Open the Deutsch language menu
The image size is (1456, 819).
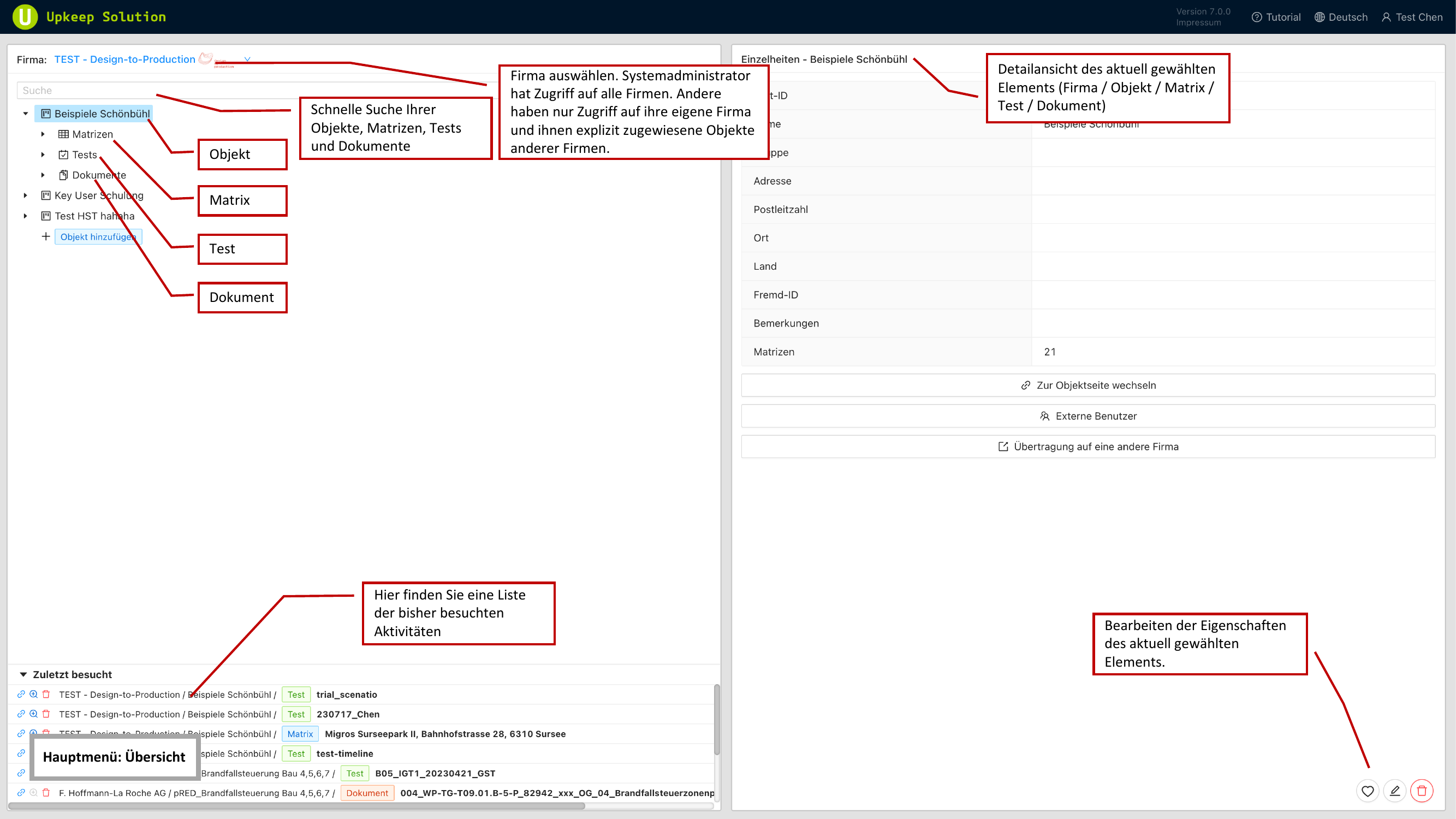[1341, 17]
